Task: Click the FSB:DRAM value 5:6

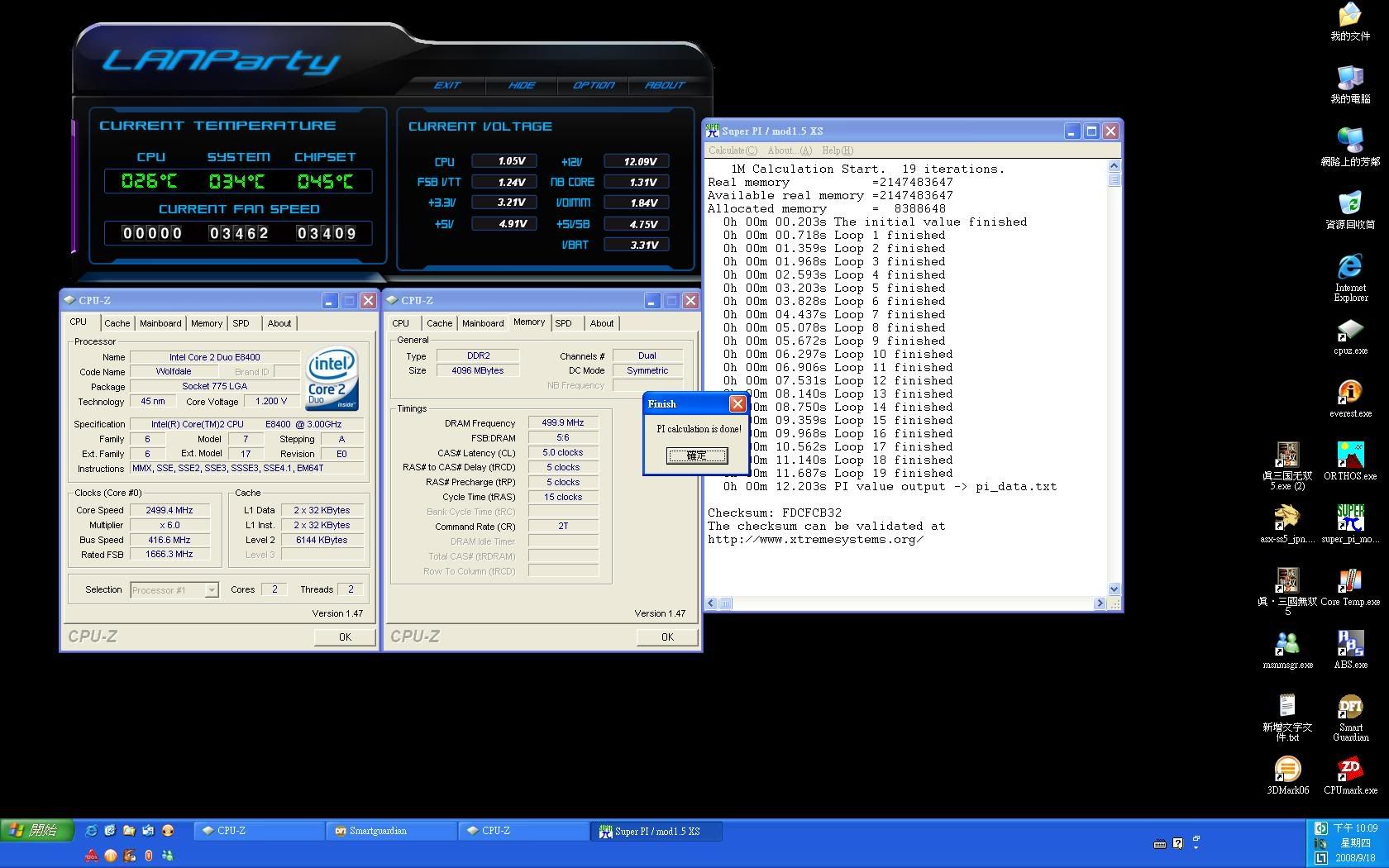Action: pyautogui.click(x=563, y=437)
